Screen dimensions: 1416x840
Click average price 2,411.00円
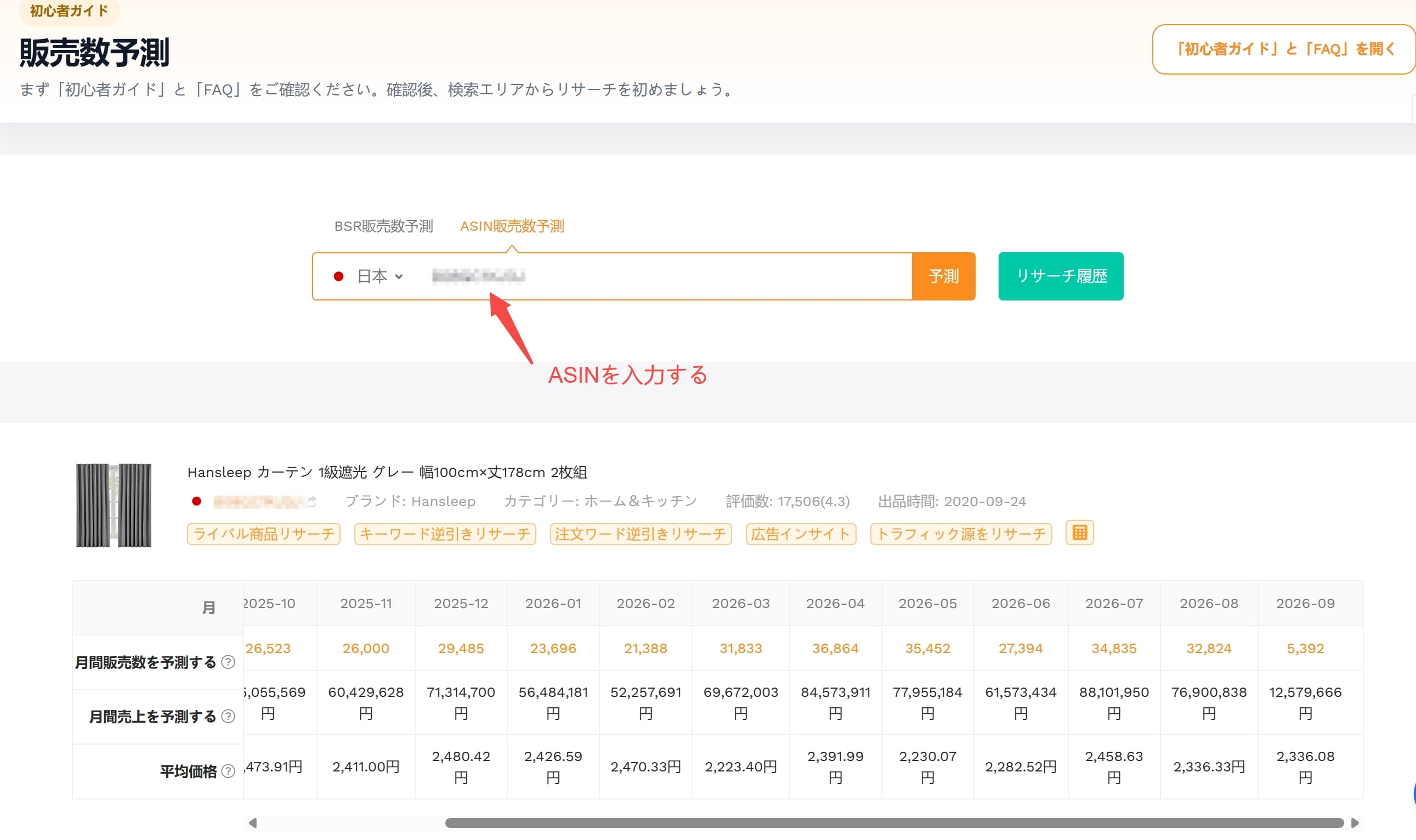(x=366, y=767)
